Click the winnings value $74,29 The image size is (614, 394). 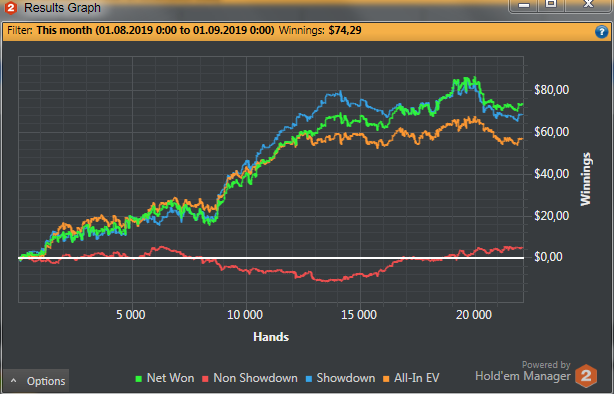pyautogui.click(x=345, y=31)
